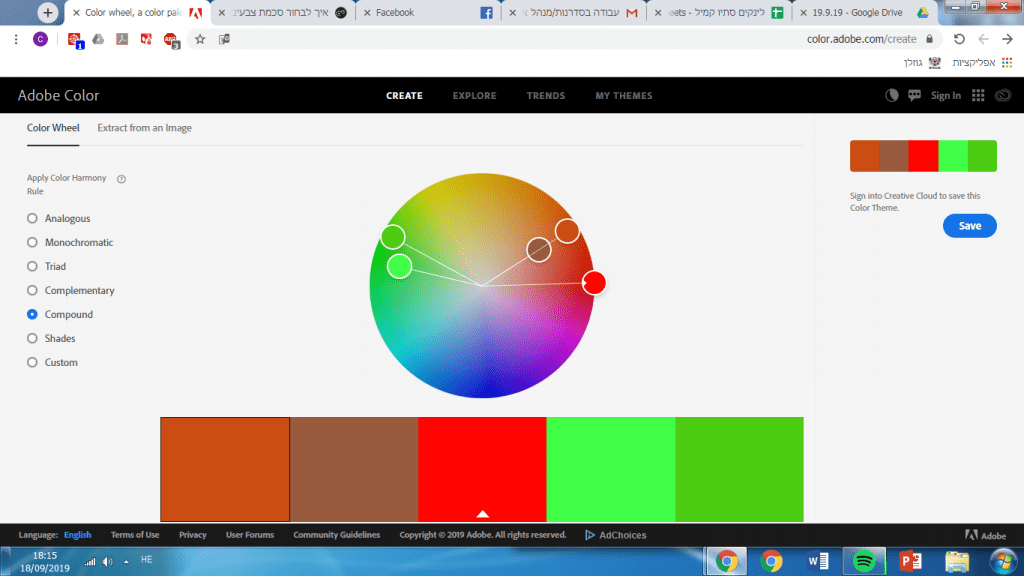This screenshot has width=1024, height=576.
Task: Select the burnt orange first swatch
Action: tap(225, 470)
